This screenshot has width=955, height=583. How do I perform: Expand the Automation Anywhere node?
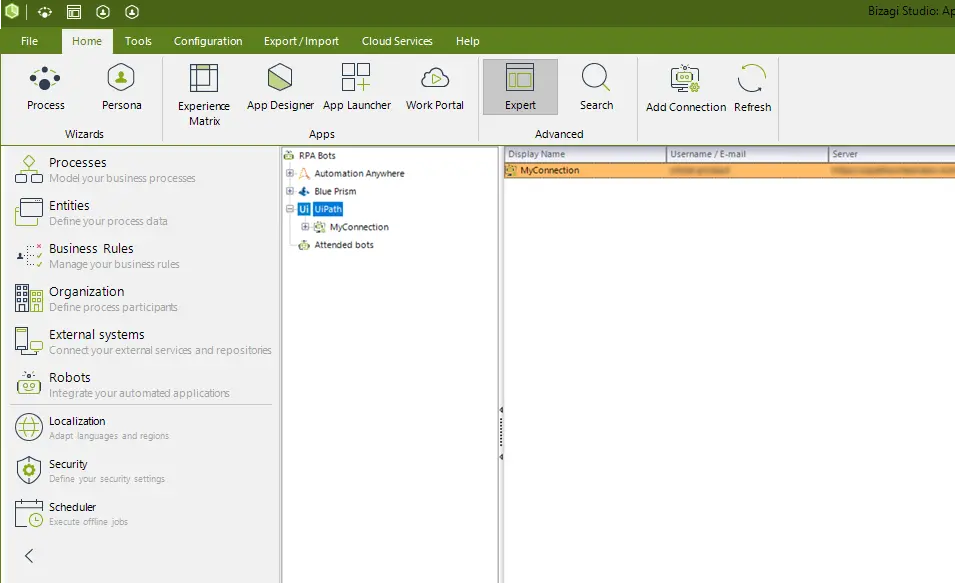pyautogui.click(x=290, y=173)
